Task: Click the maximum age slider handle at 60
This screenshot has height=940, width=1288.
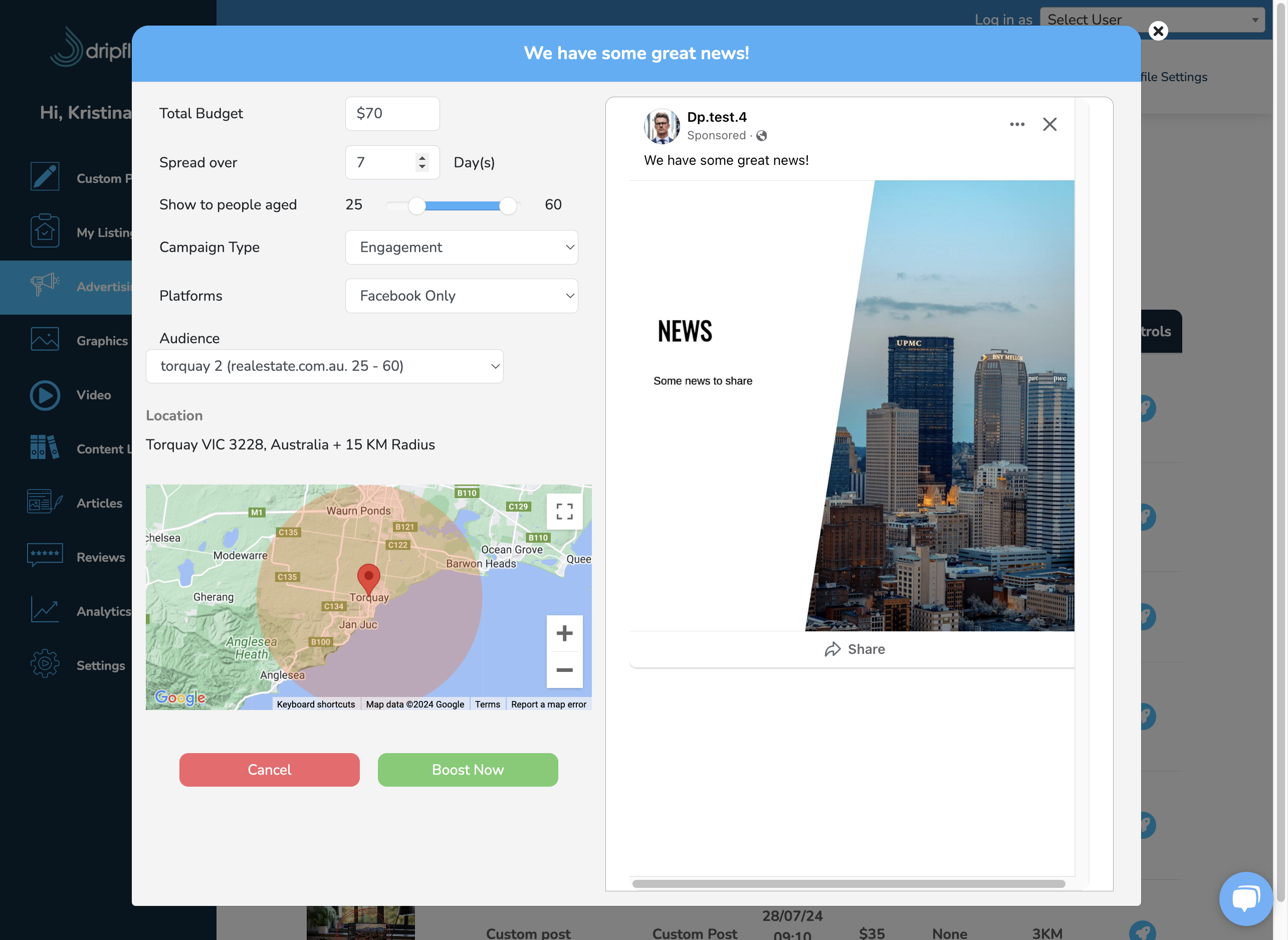Action: 508,205
